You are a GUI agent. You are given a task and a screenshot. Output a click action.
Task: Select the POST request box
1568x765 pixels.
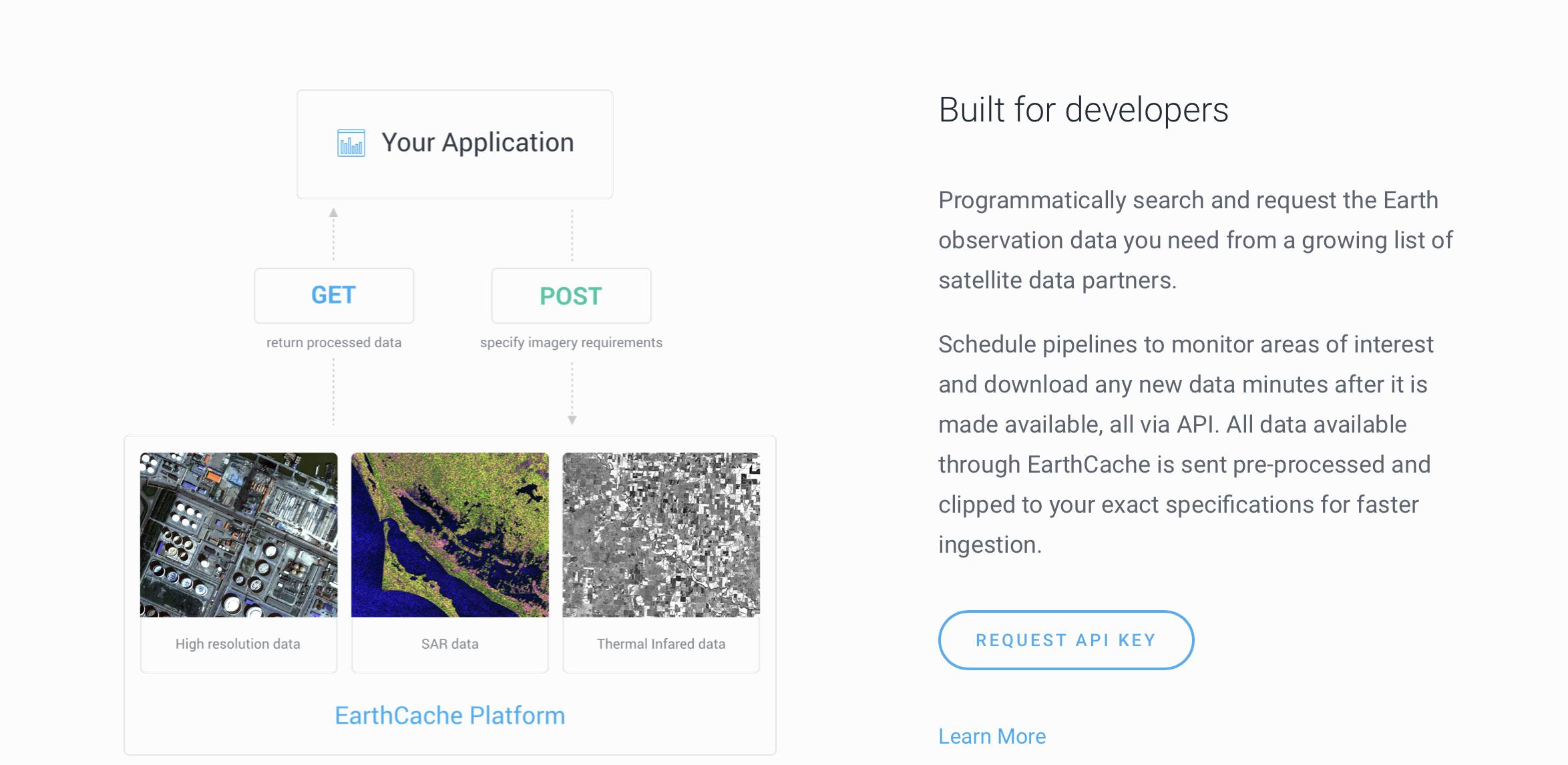pyautogui.click(x=572, y=296)
